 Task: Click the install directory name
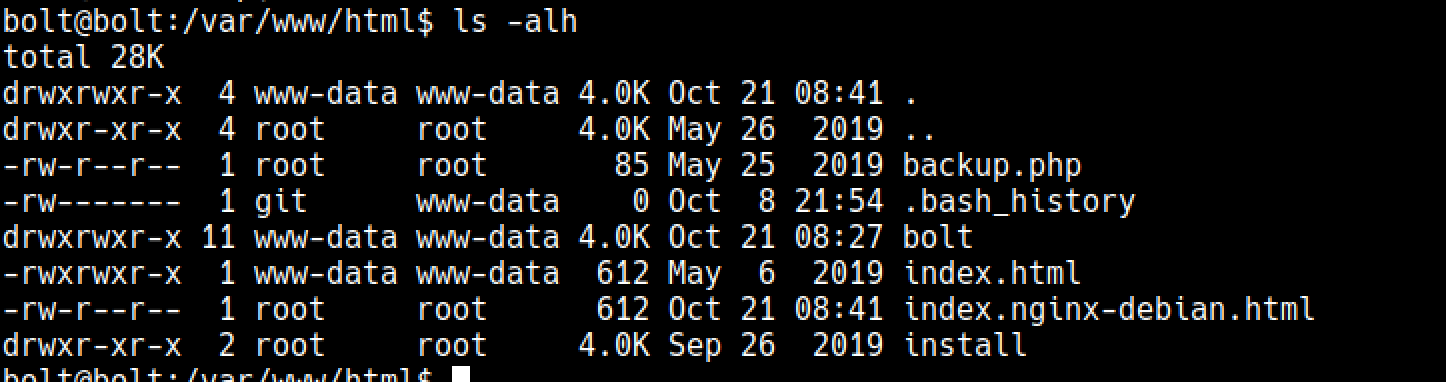[965, 345]
